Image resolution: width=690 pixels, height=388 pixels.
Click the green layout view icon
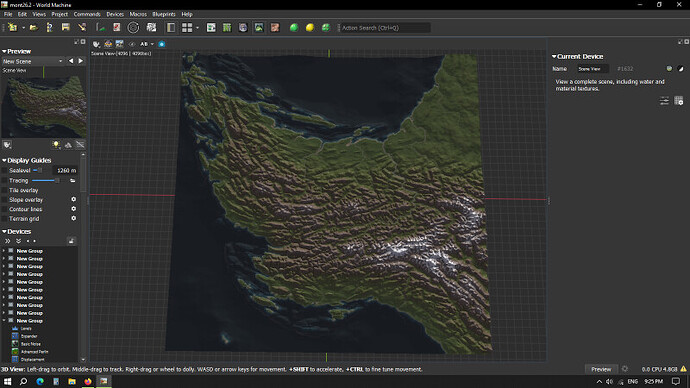227,27
